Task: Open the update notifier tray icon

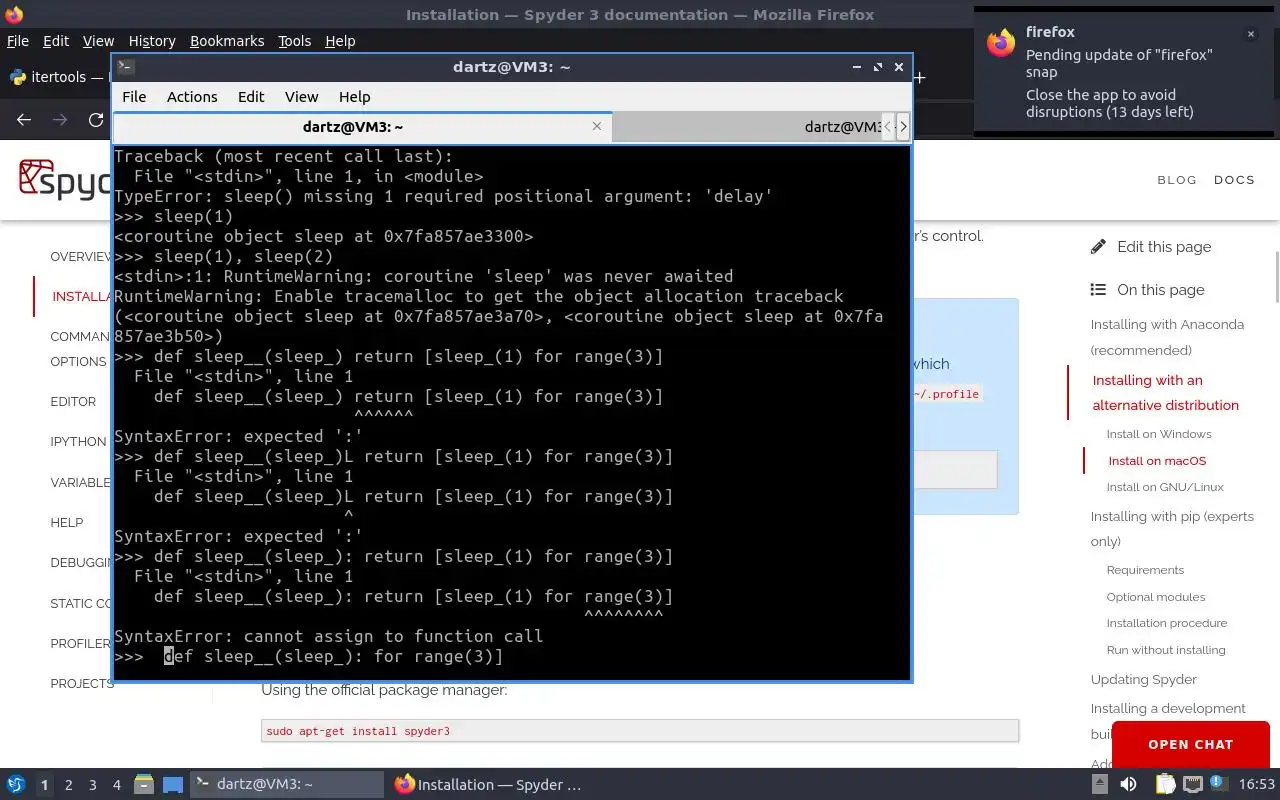Action: tap(1218, 785)
